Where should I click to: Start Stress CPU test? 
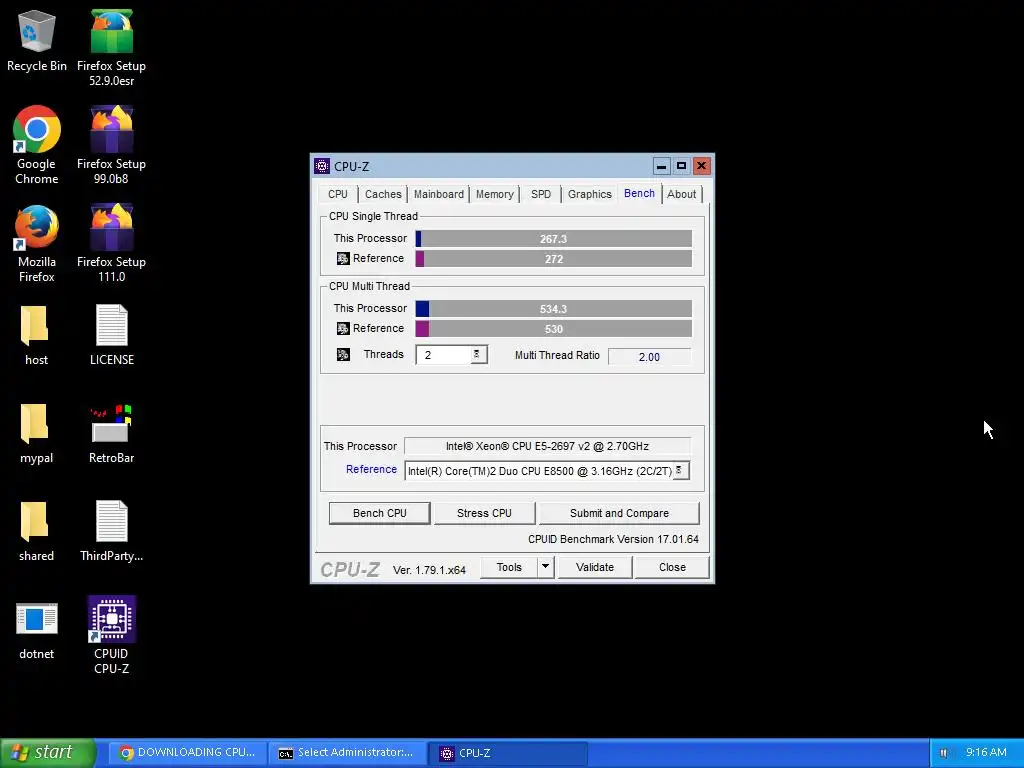[x=484, y=513]
